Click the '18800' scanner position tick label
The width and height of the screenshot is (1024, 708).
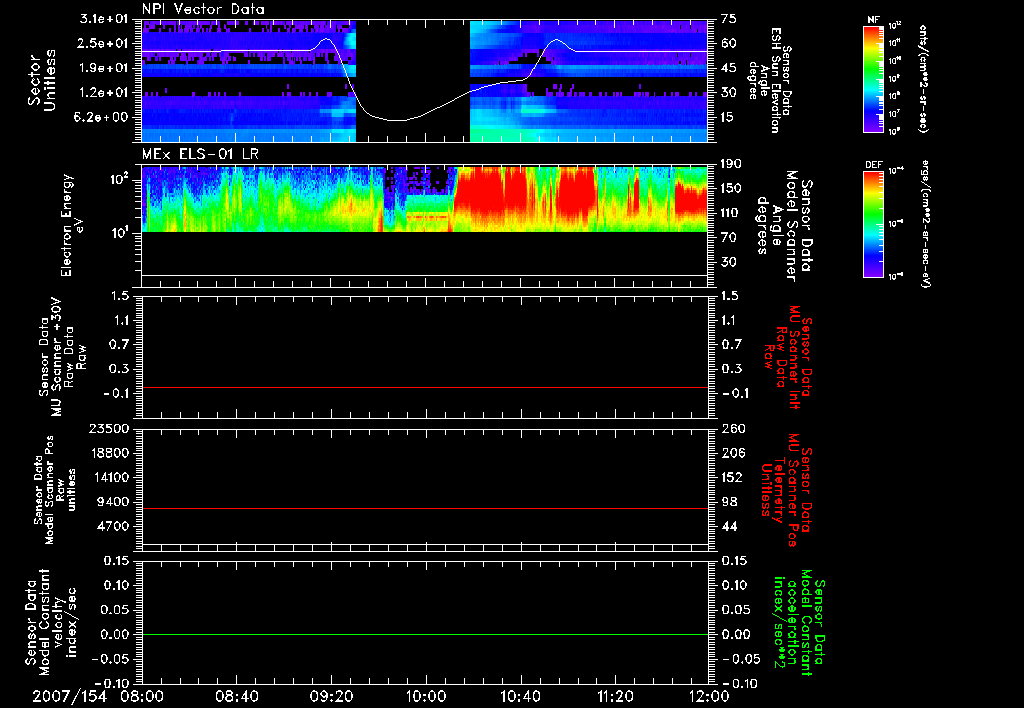point(109,453)
